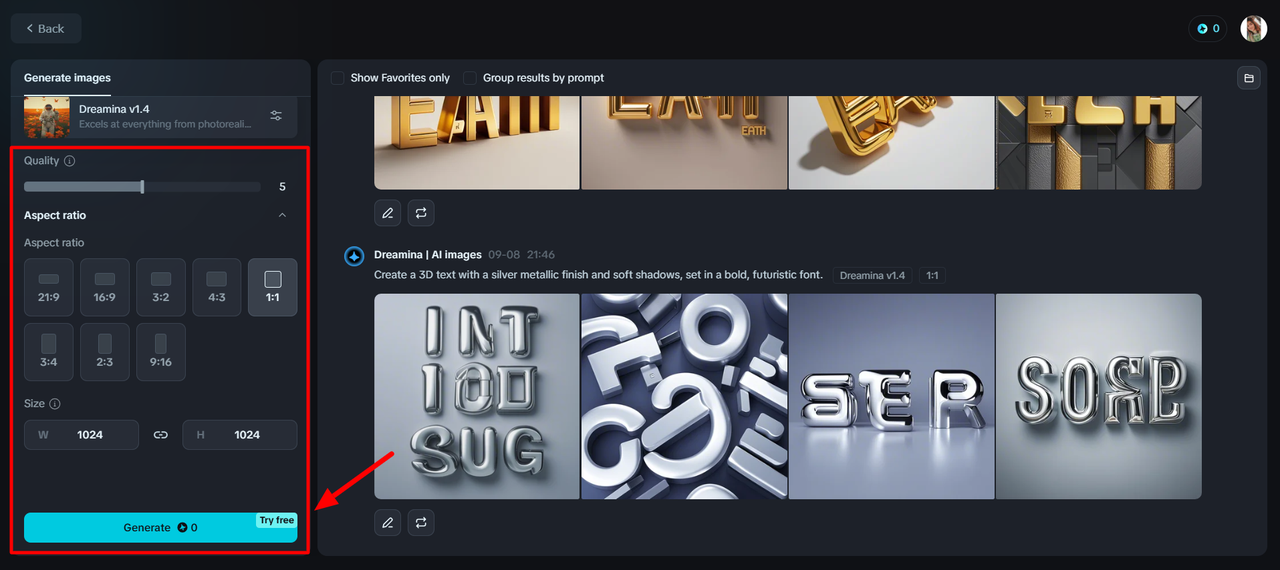
Task: Click the Quality value 5
Action: tap(282, 187)
